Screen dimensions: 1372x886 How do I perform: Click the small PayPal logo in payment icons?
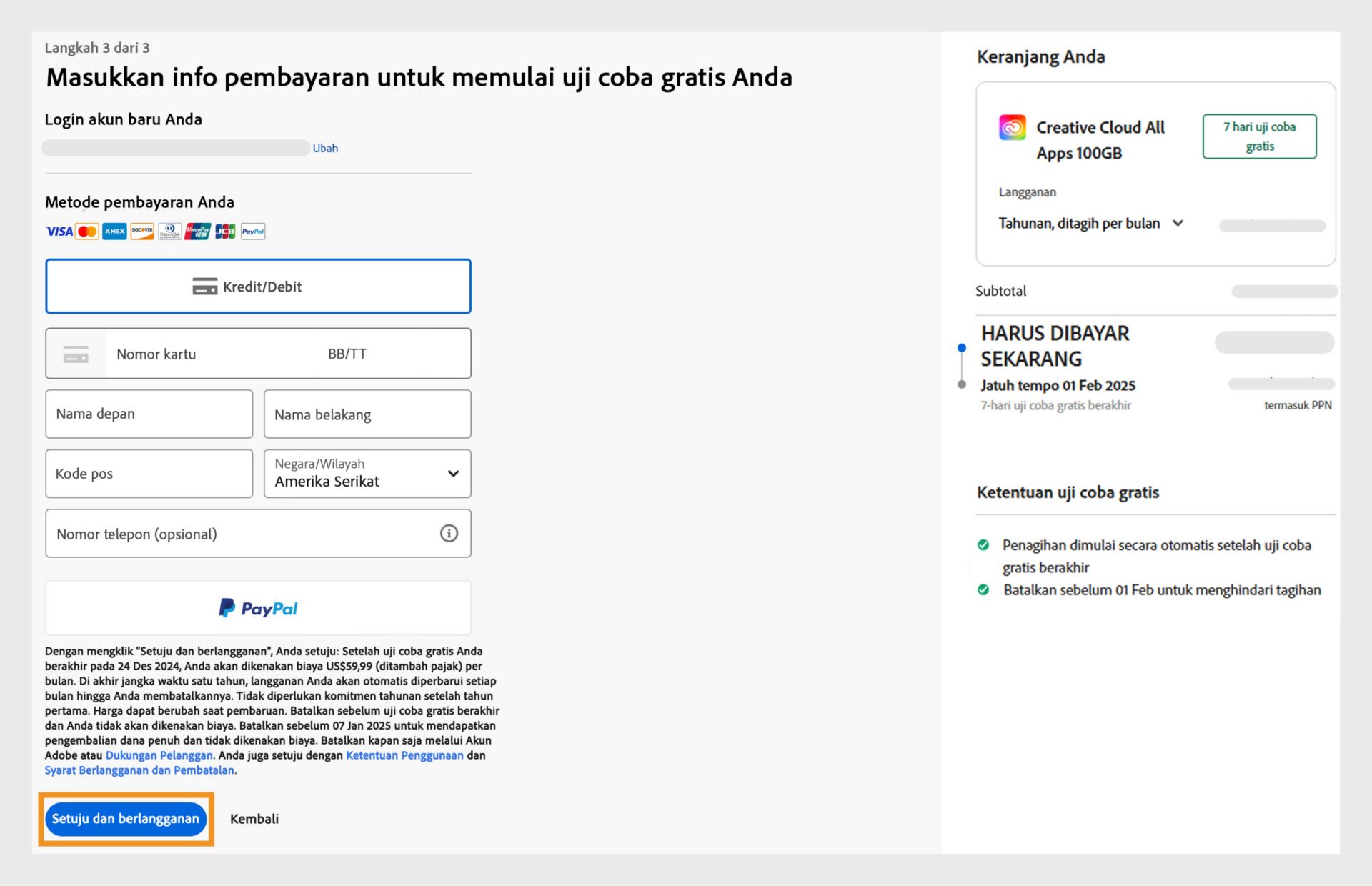[x=253, y=232]
